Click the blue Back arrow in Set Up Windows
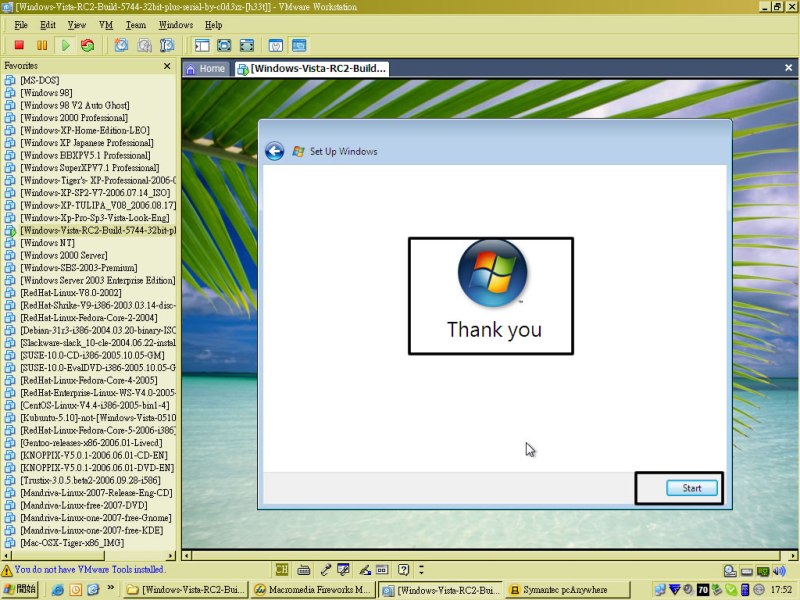Image resolution: width=800 pixels, height=600 pixels. click(x=274, y=151)
